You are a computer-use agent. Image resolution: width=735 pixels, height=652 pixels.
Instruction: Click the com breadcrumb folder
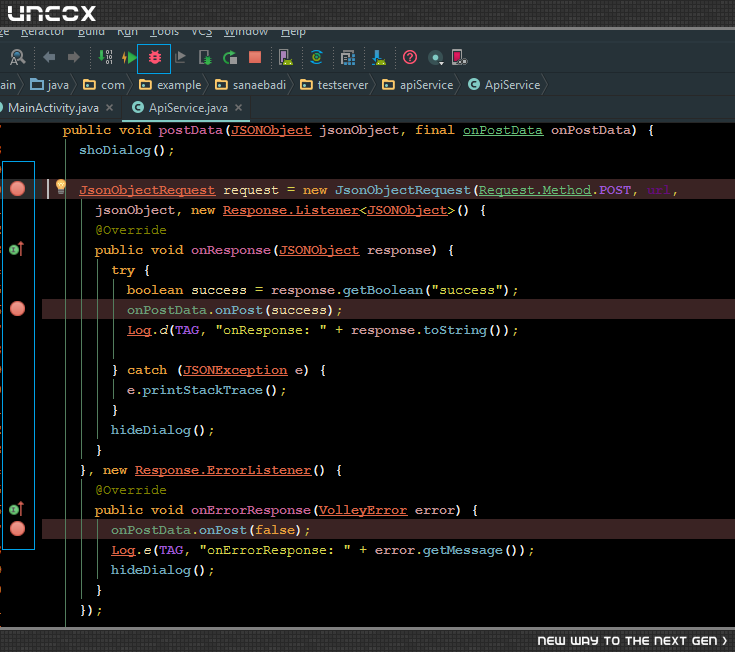point(104,85)
